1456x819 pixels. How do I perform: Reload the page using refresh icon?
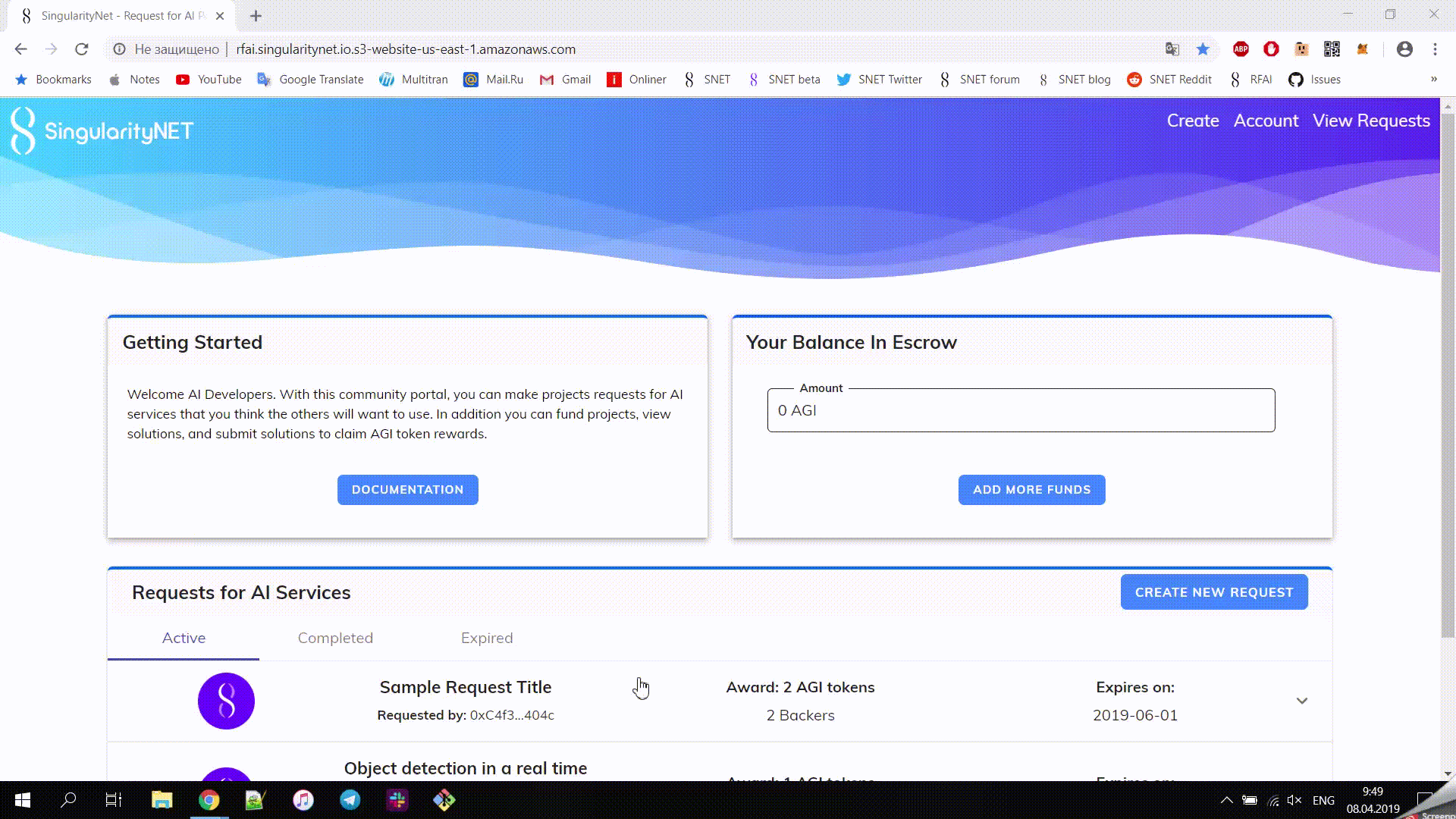[82, 49]
